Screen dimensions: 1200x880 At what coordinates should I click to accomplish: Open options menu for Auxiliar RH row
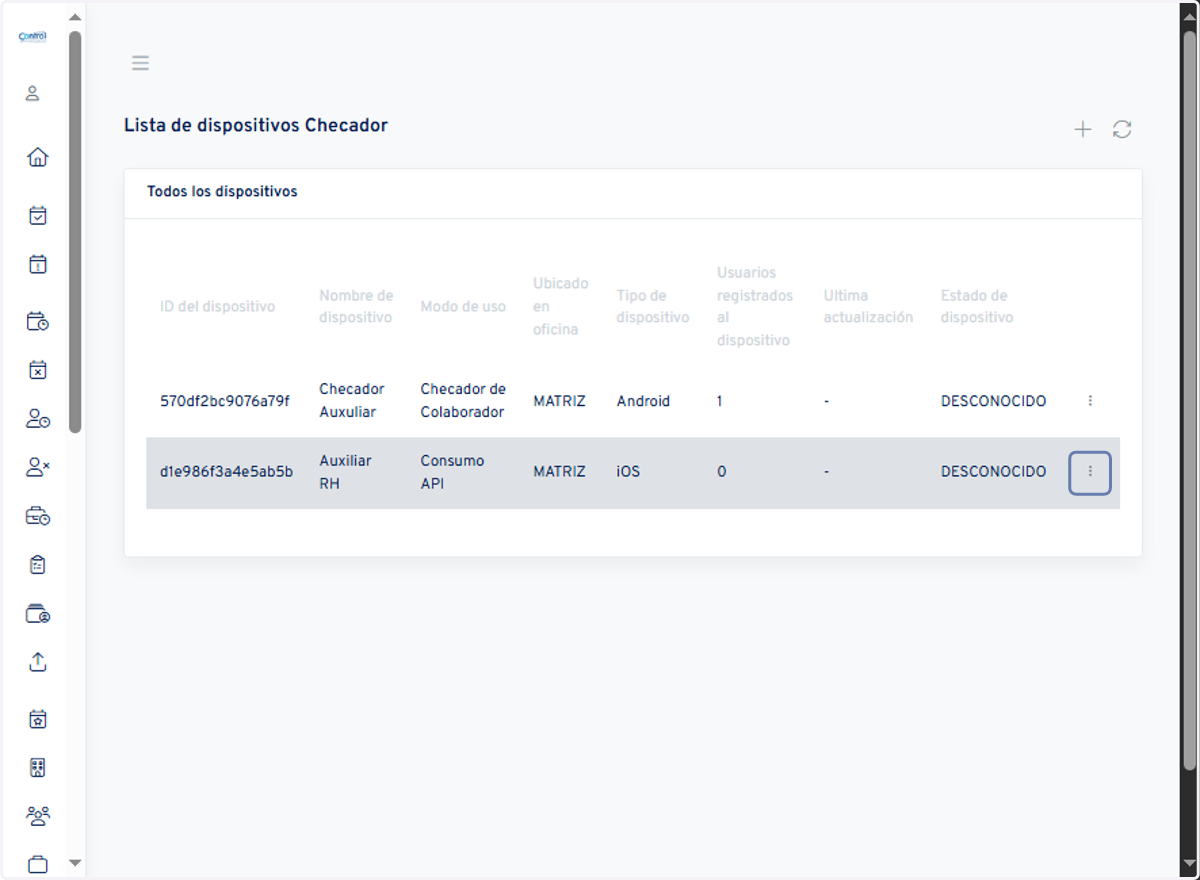click(x=1090, y=472)
